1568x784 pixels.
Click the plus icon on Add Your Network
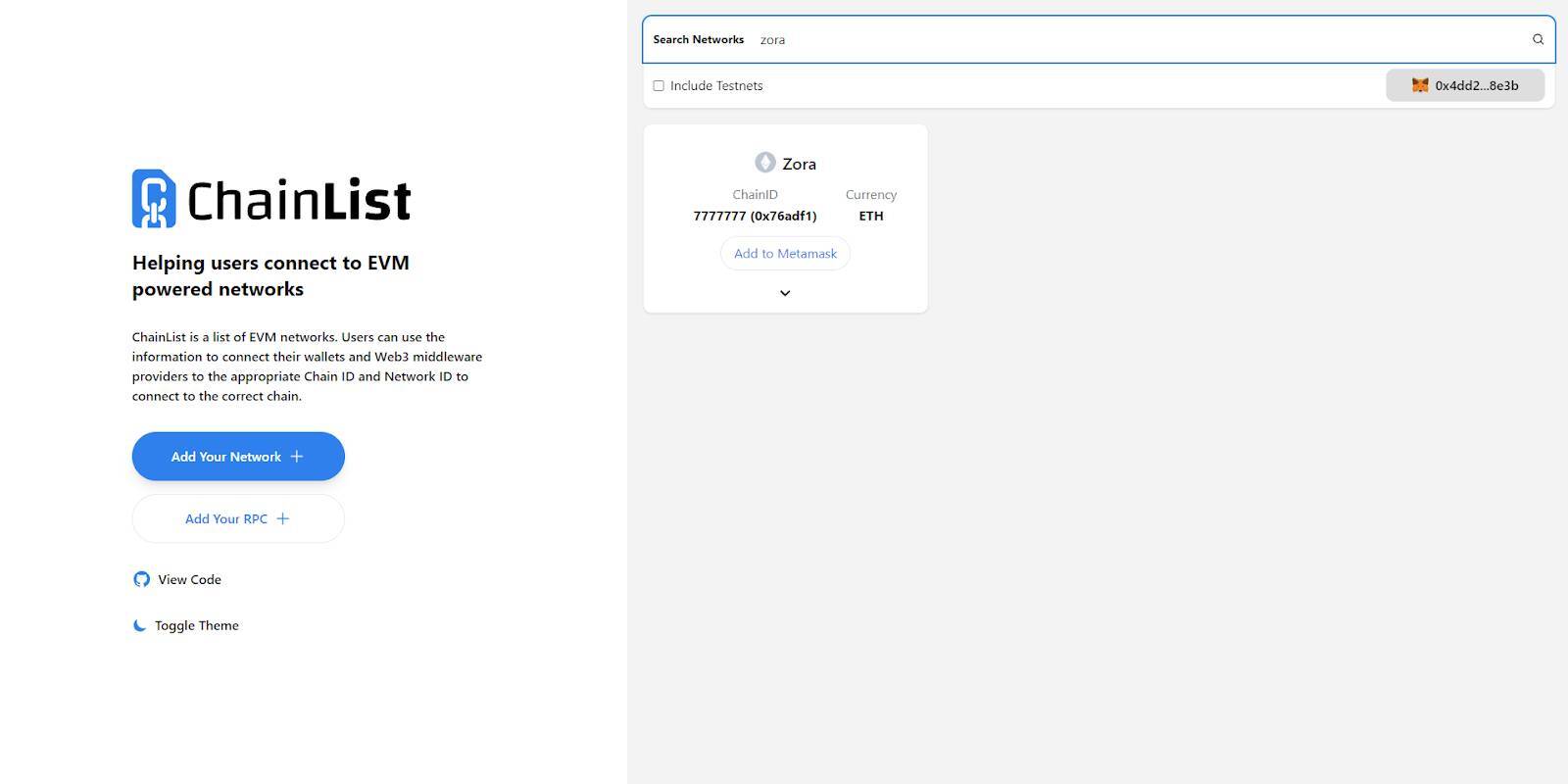click(x=297, y=457)
